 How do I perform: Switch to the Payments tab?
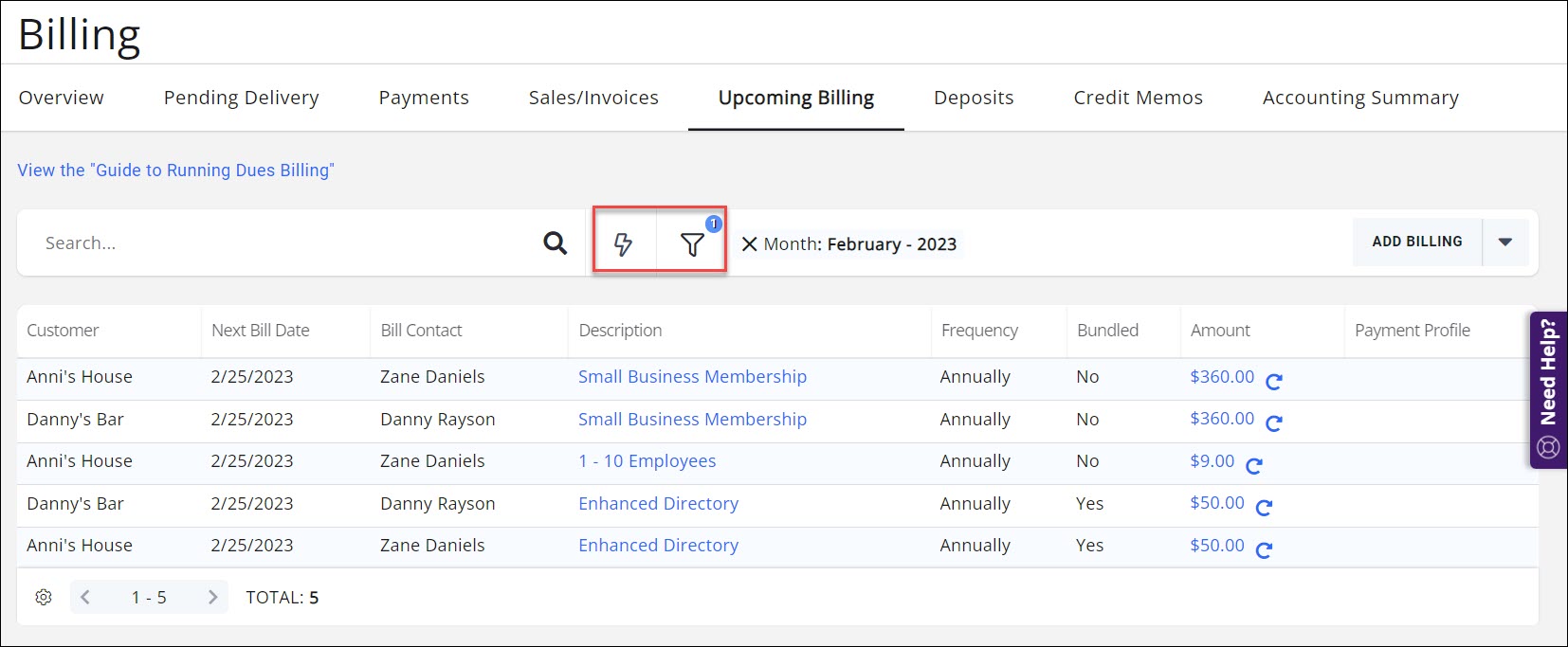coord(424,98)
